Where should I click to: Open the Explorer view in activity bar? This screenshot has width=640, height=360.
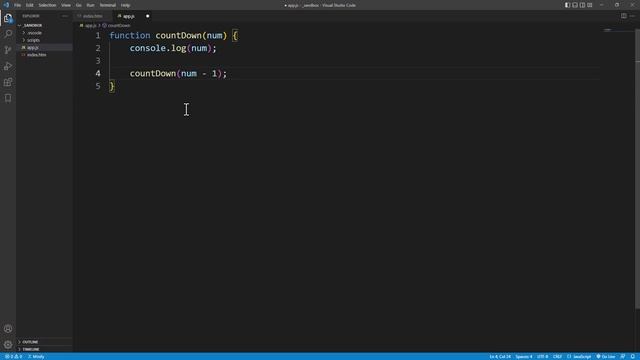coord(8,18)
